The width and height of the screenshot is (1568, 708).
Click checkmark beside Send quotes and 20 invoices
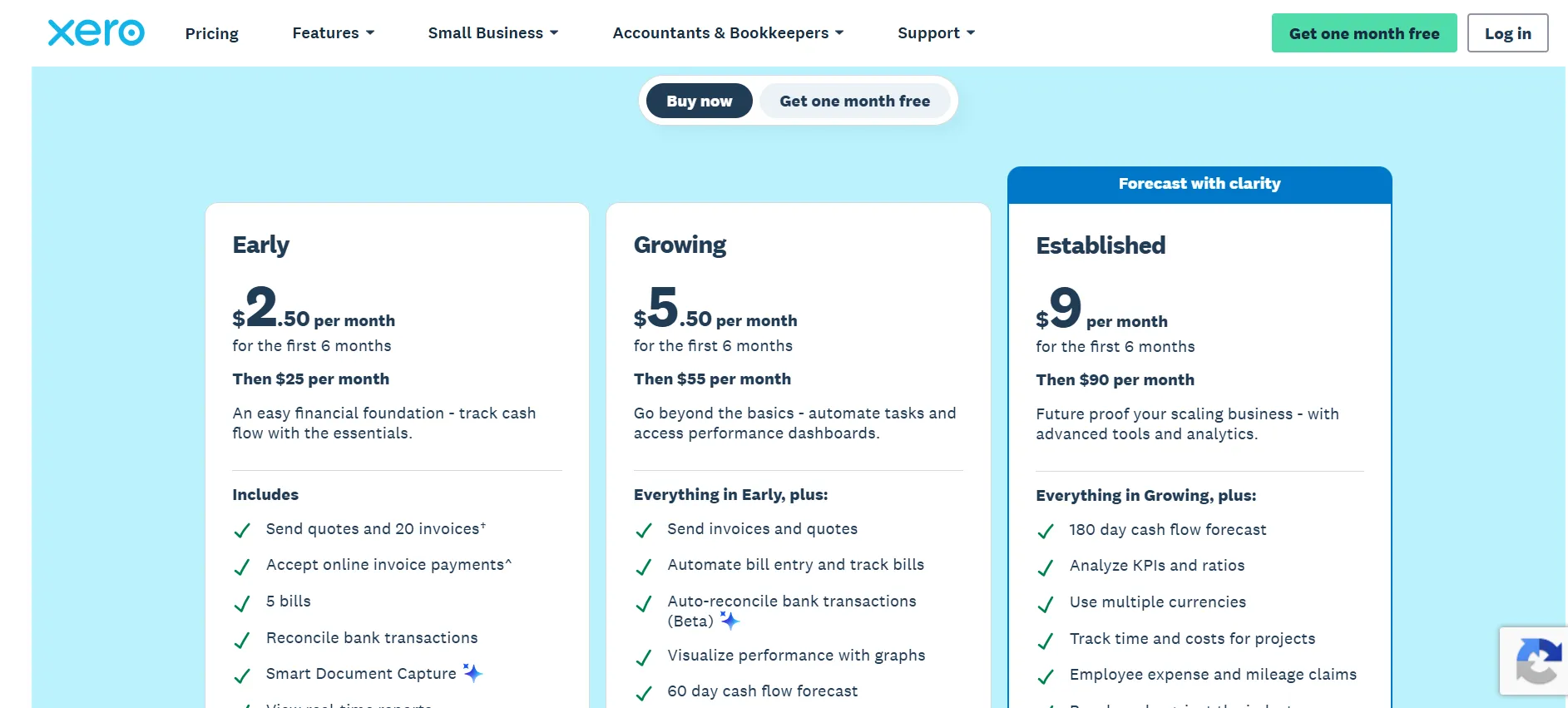pos(242,530)
